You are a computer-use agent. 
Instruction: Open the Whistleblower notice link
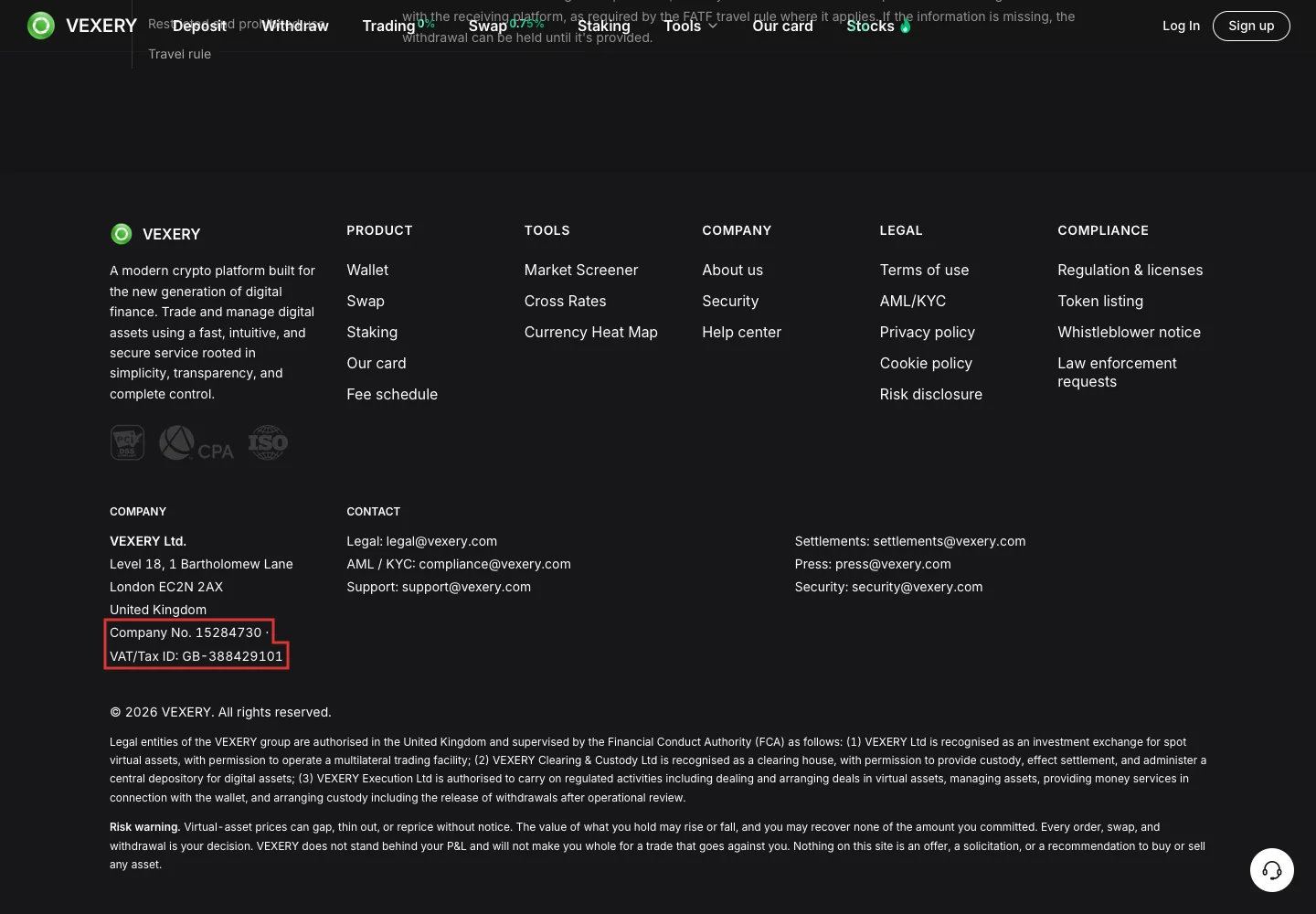coord(1130,332)
